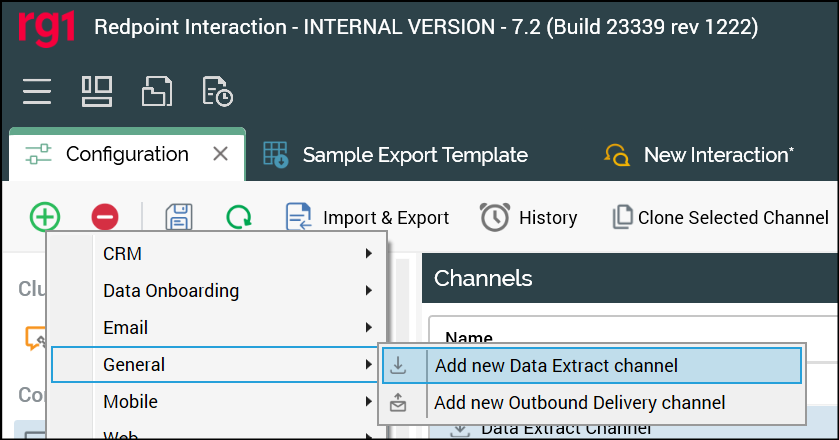Click the green add channel button
Image resolution: width=839 pixels, height=440 pixels.
pyautogui.click(x=45, y=217)
